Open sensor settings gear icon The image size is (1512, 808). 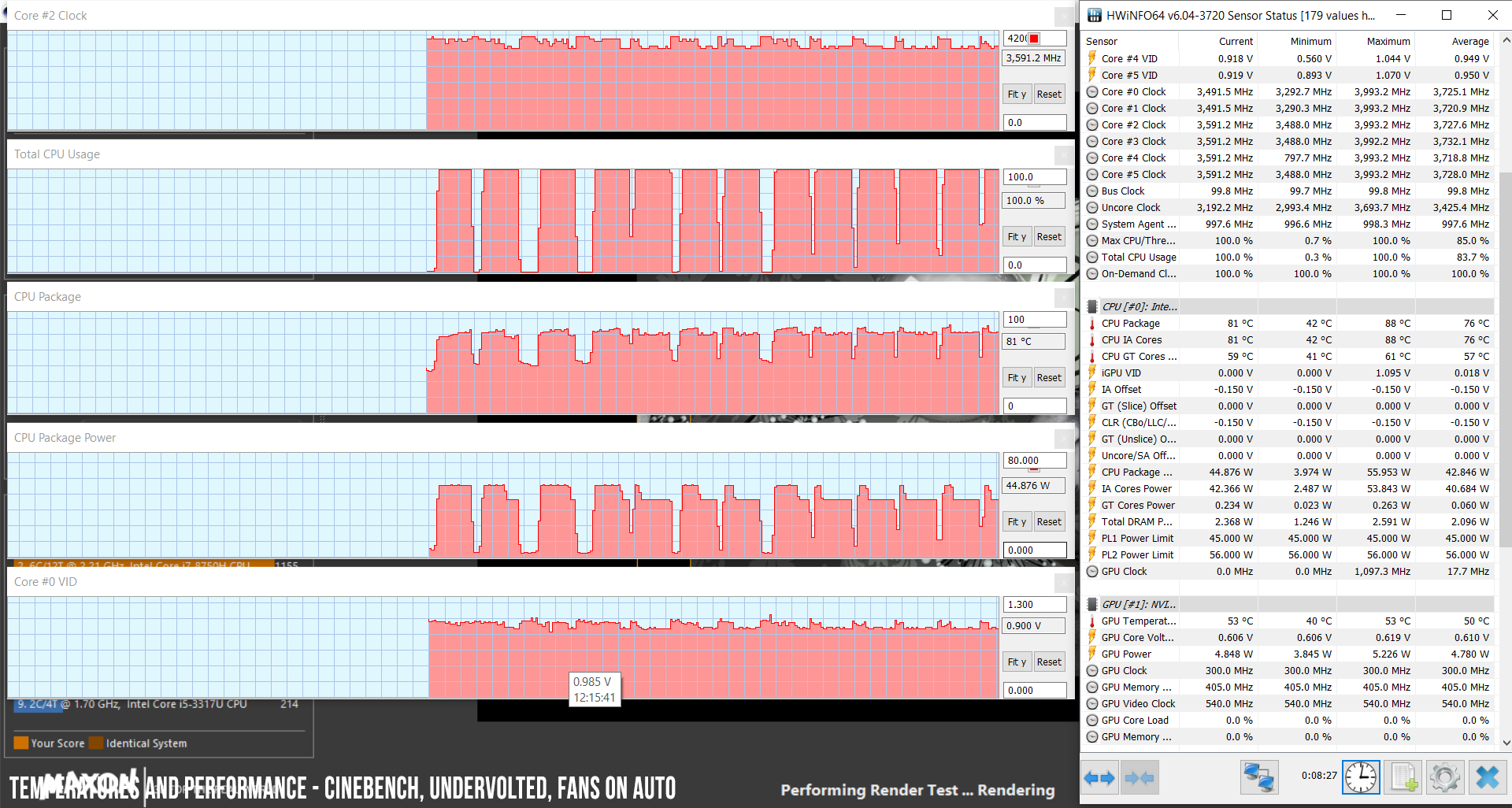[1444, 778]
